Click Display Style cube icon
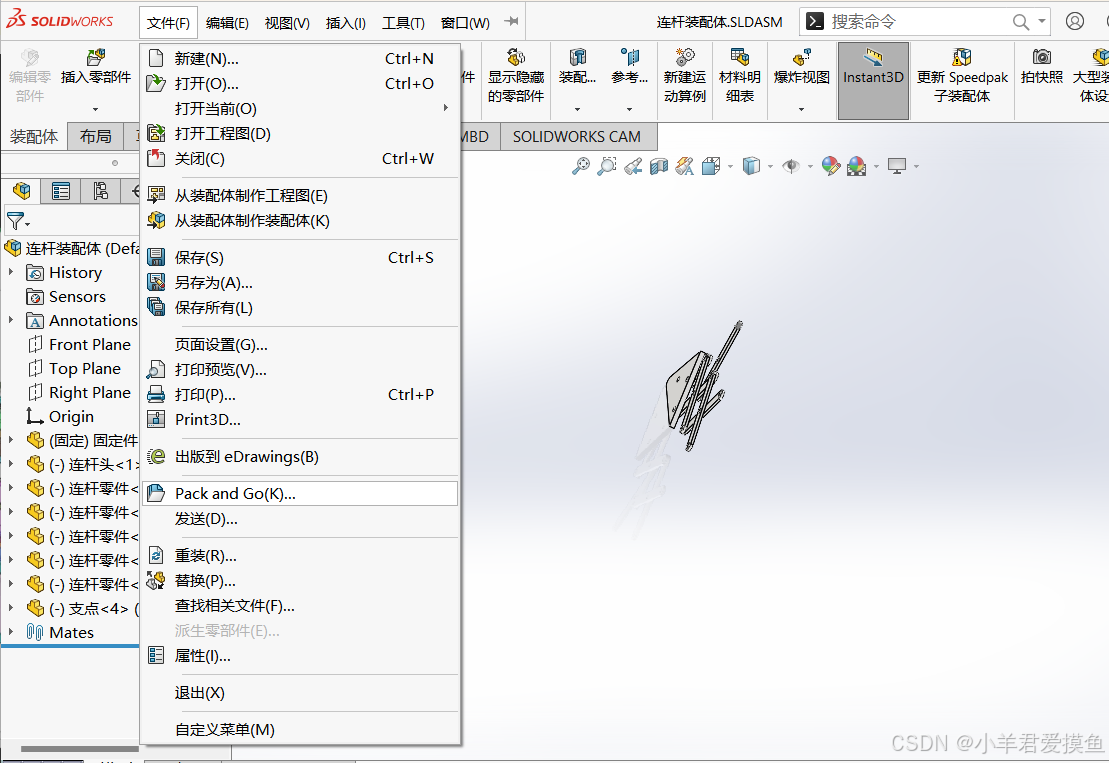1109x763 pixels. click(x=751, y=166)
